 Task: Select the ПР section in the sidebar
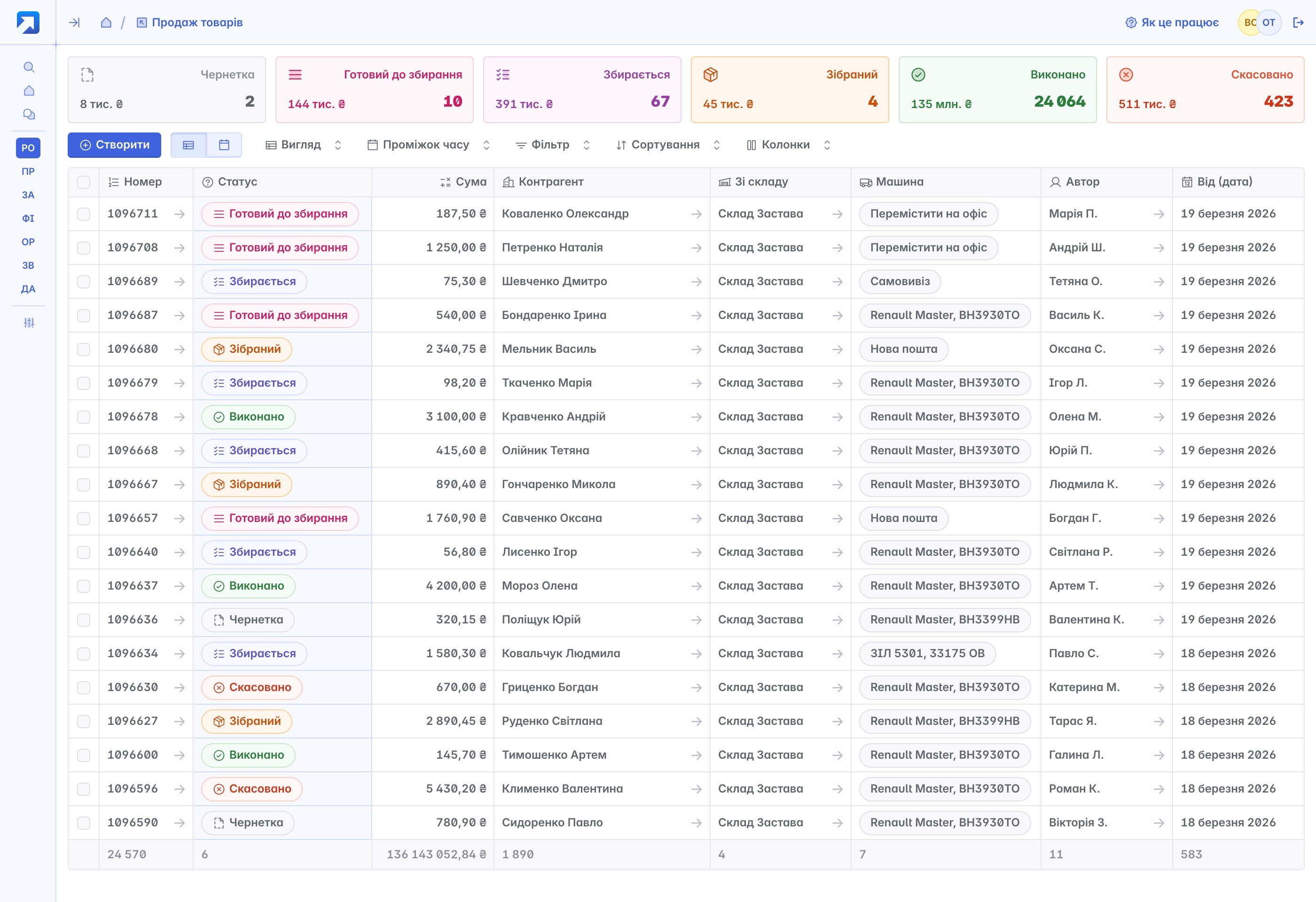click(28, 171)
